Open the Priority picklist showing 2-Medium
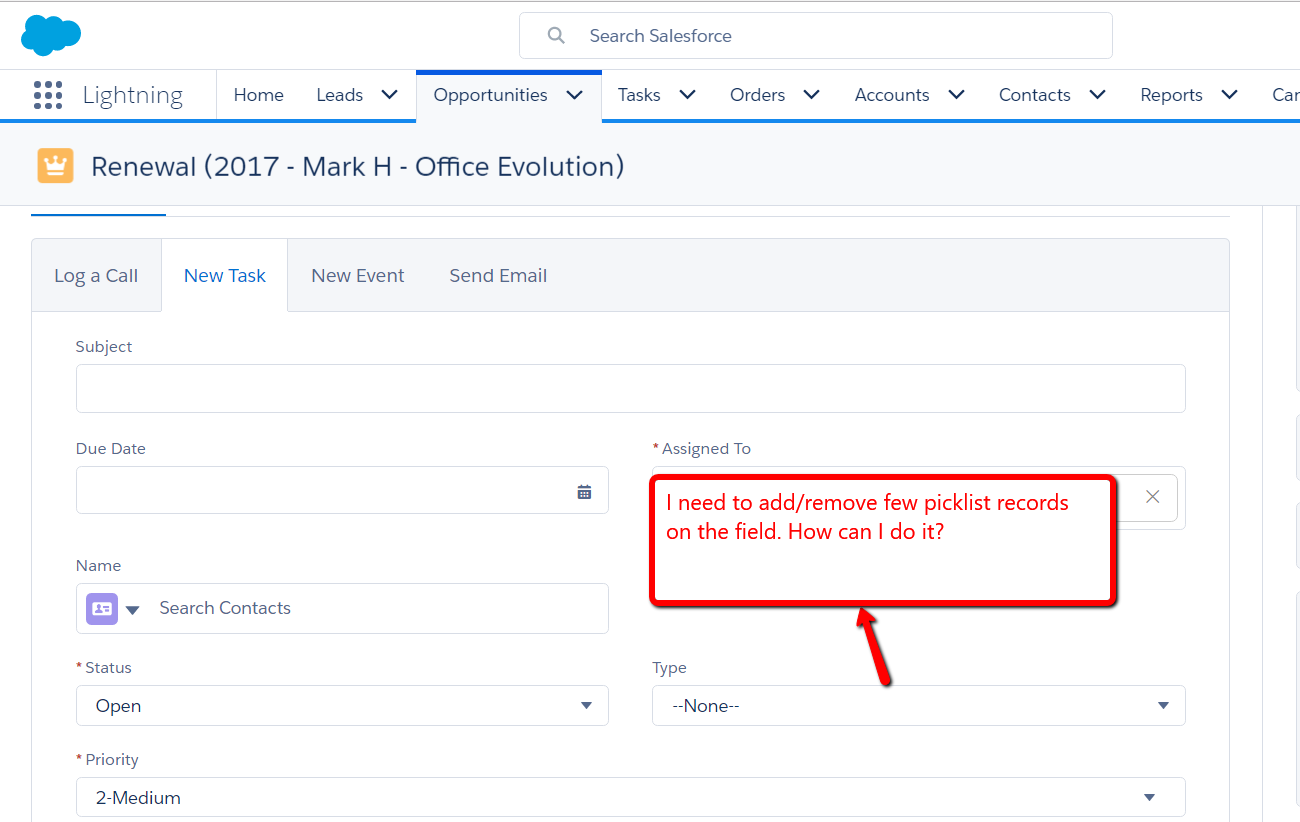This screenshot has width=1300, height=822. (x=631, y=798)
